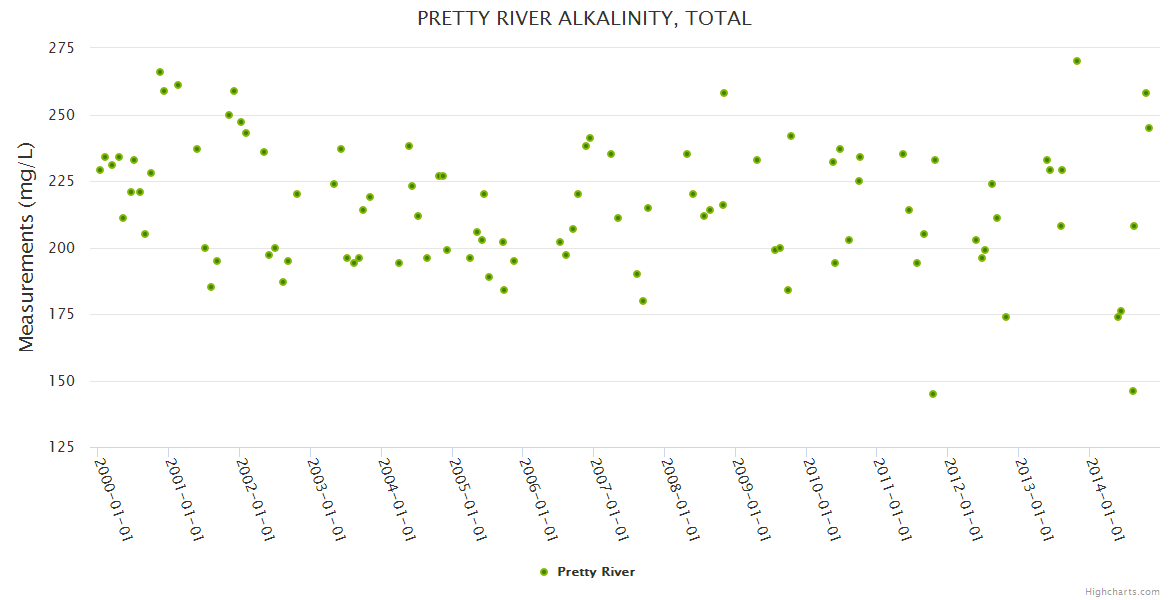Viewport: 1170px width, 600px height.
Task: Click the 2014 data point near 146
Action: click(x=1133, y=391)
